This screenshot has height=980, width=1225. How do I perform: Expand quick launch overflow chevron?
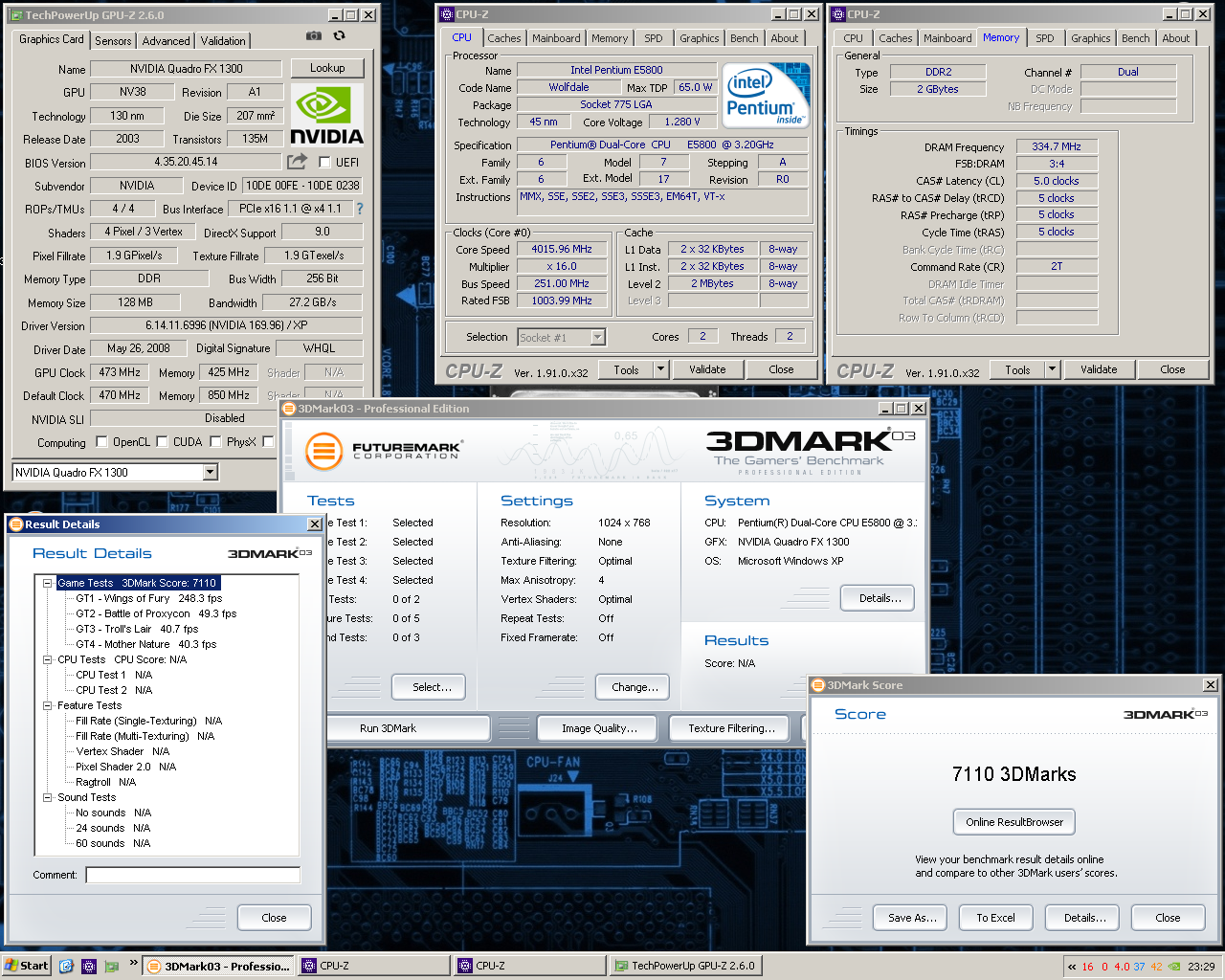[133, 963]
